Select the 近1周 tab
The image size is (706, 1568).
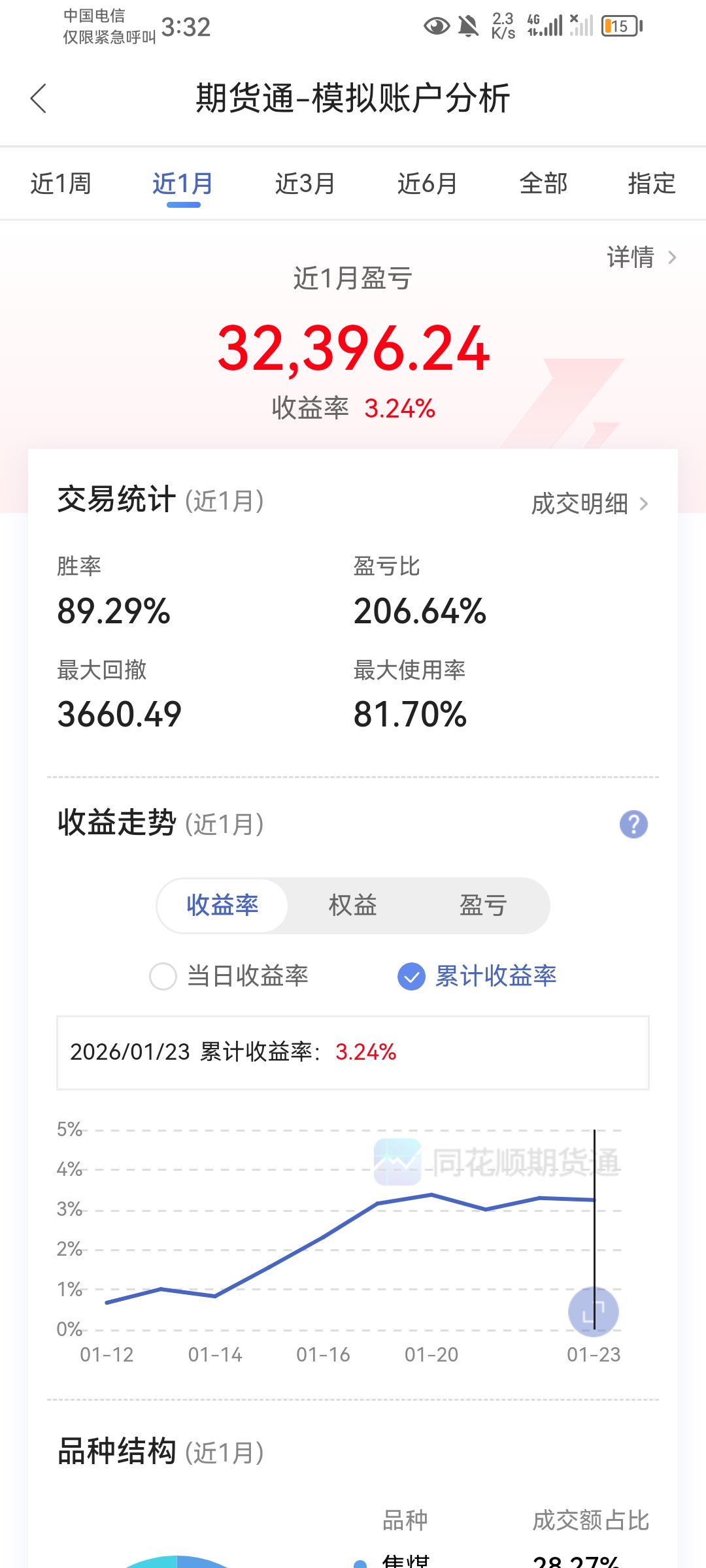61,184
